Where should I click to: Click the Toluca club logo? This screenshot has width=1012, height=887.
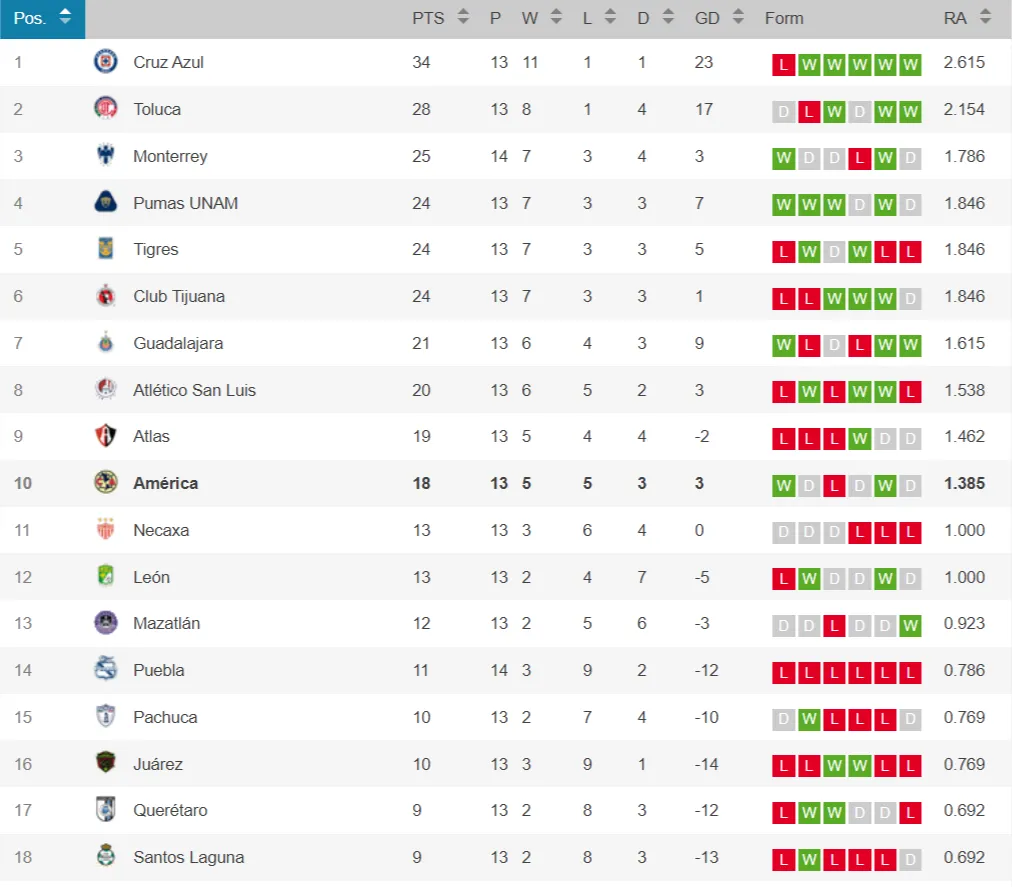pos(105,109)
